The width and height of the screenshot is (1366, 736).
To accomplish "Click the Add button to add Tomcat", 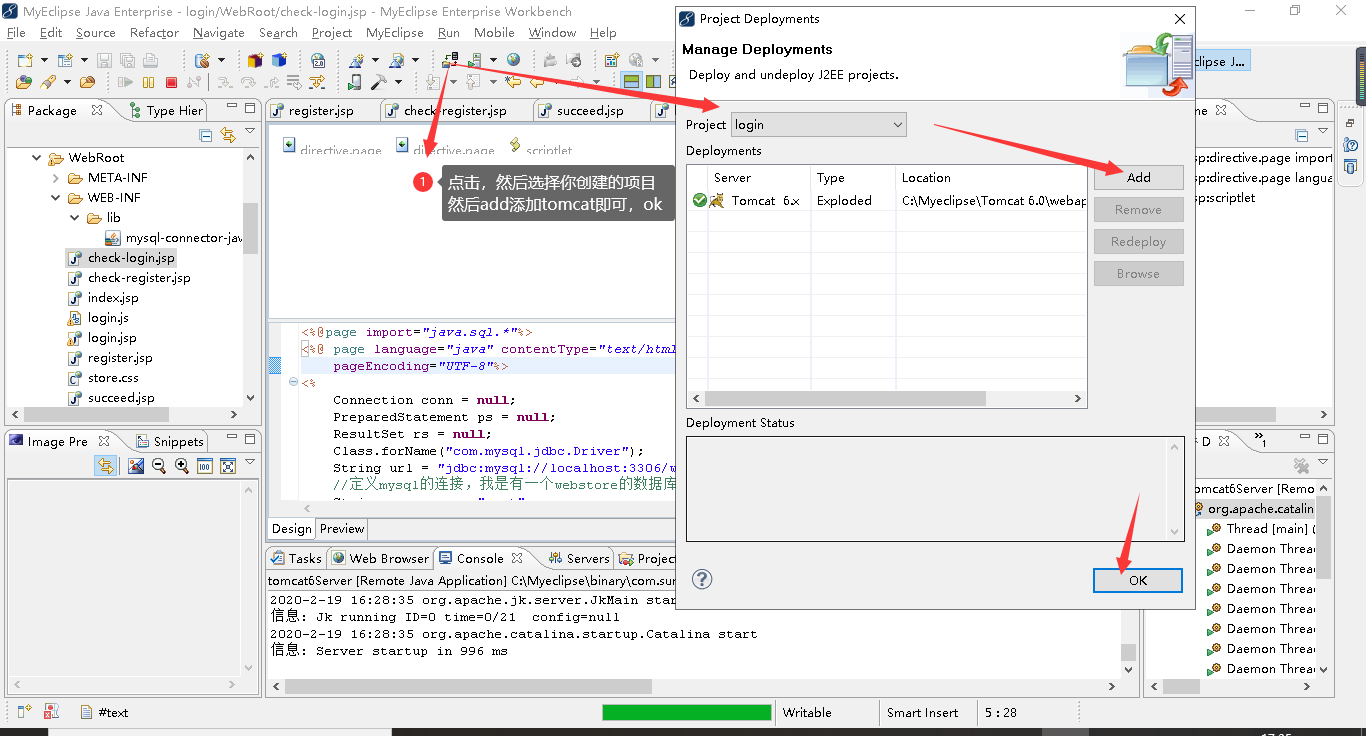I will pos(1138,177).
